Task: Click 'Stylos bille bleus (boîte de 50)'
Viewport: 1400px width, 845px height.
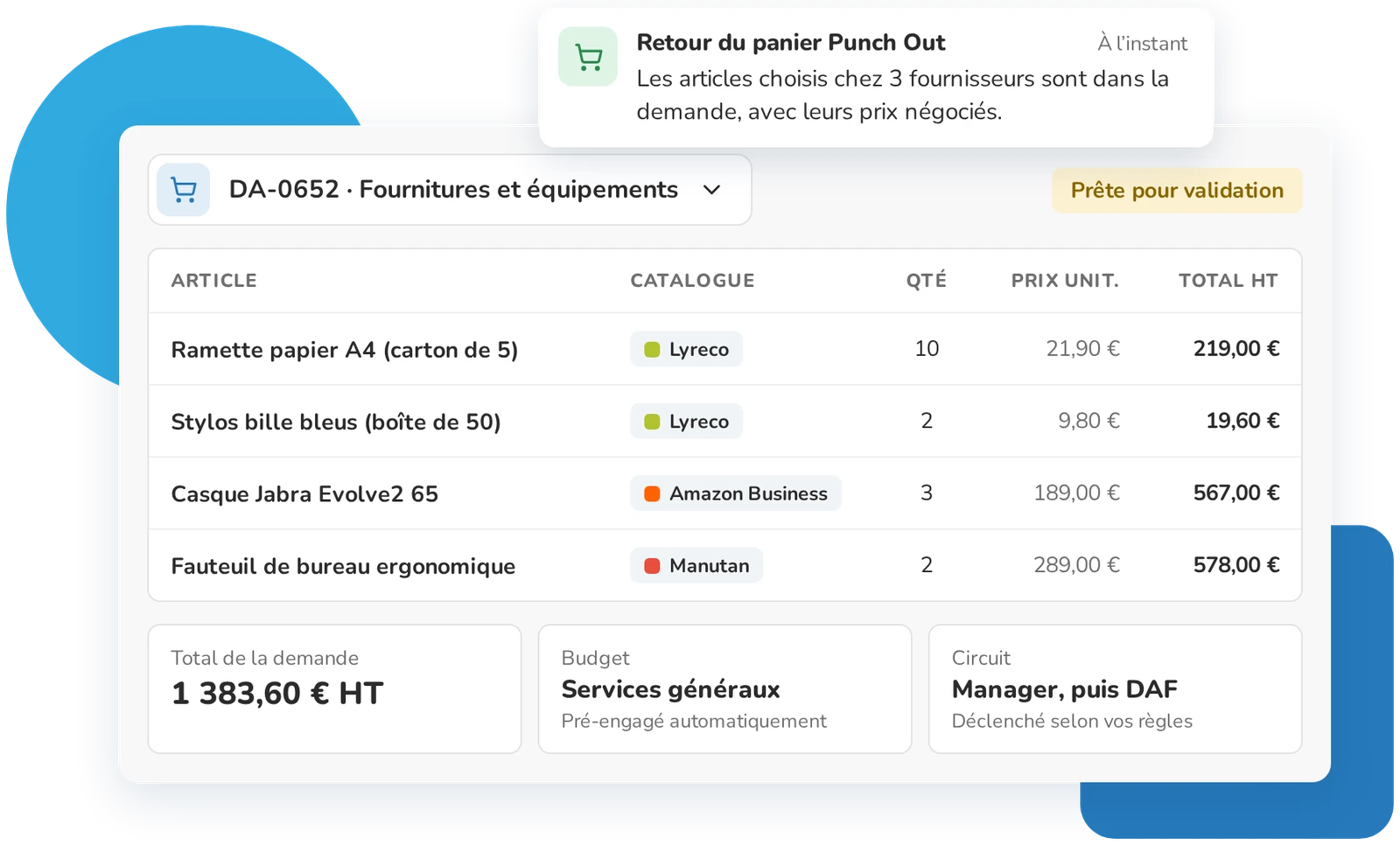Action: (336, 422)
